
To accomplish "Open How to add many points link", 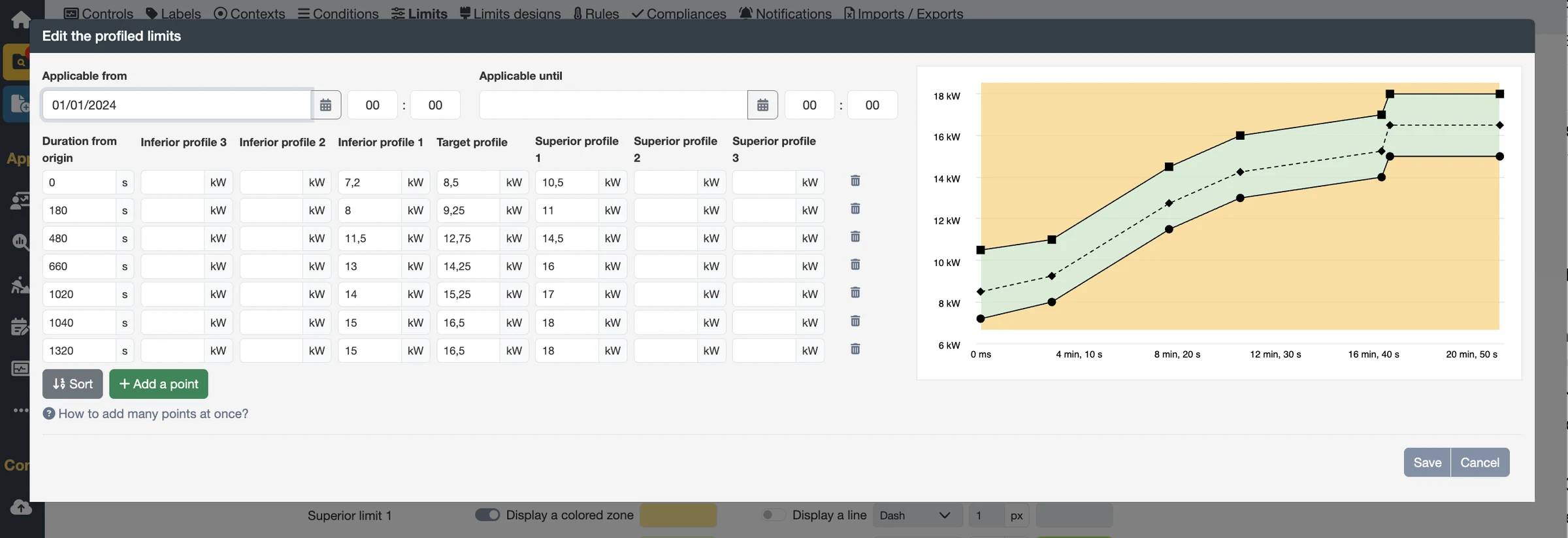I will click(154, 414).
